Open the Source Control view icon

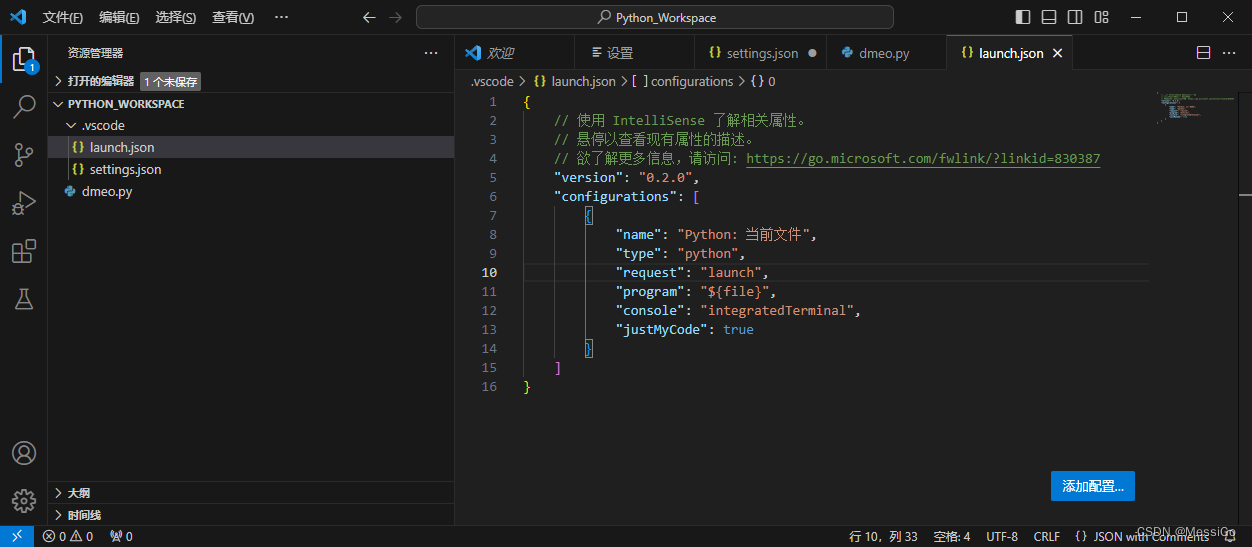tap(23, 155)
